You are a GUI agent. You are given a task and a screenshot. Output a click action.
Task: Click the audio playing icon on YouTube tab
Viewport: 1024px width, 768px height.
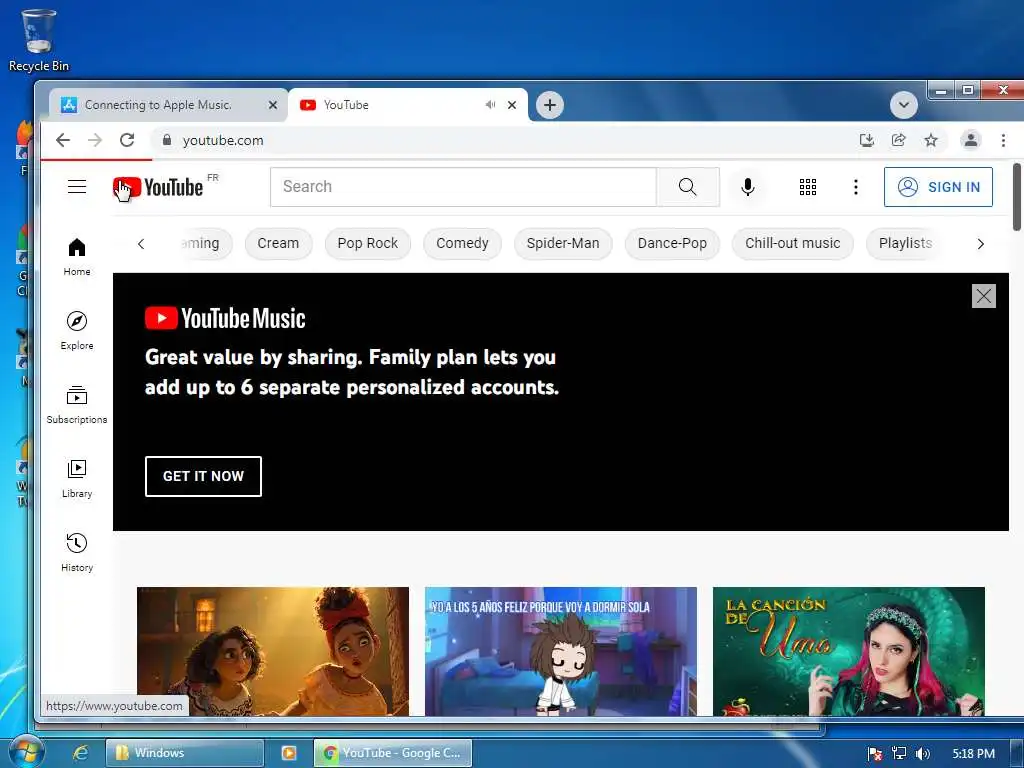click(x=490, y=104)
